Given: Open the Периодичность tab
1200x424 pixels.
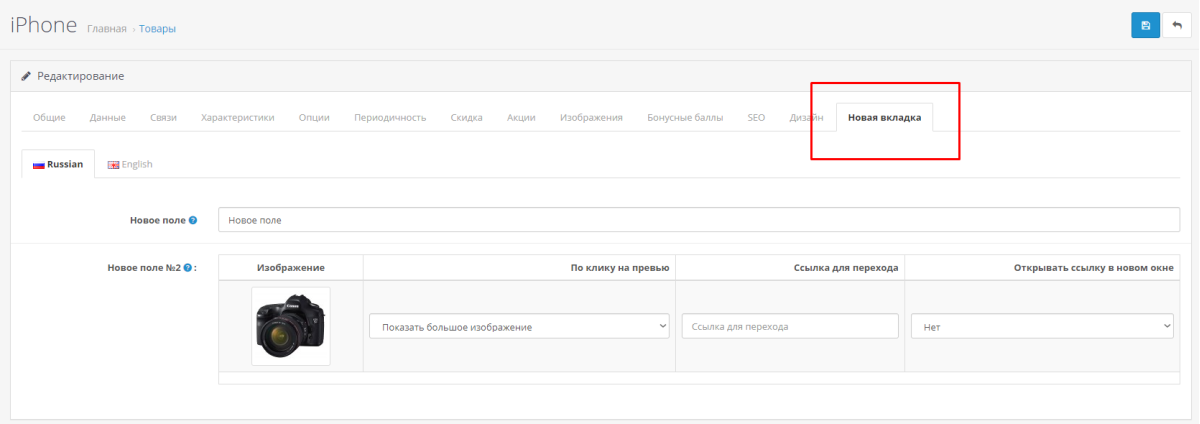Looking at the screenshot, I should [390, 118].
